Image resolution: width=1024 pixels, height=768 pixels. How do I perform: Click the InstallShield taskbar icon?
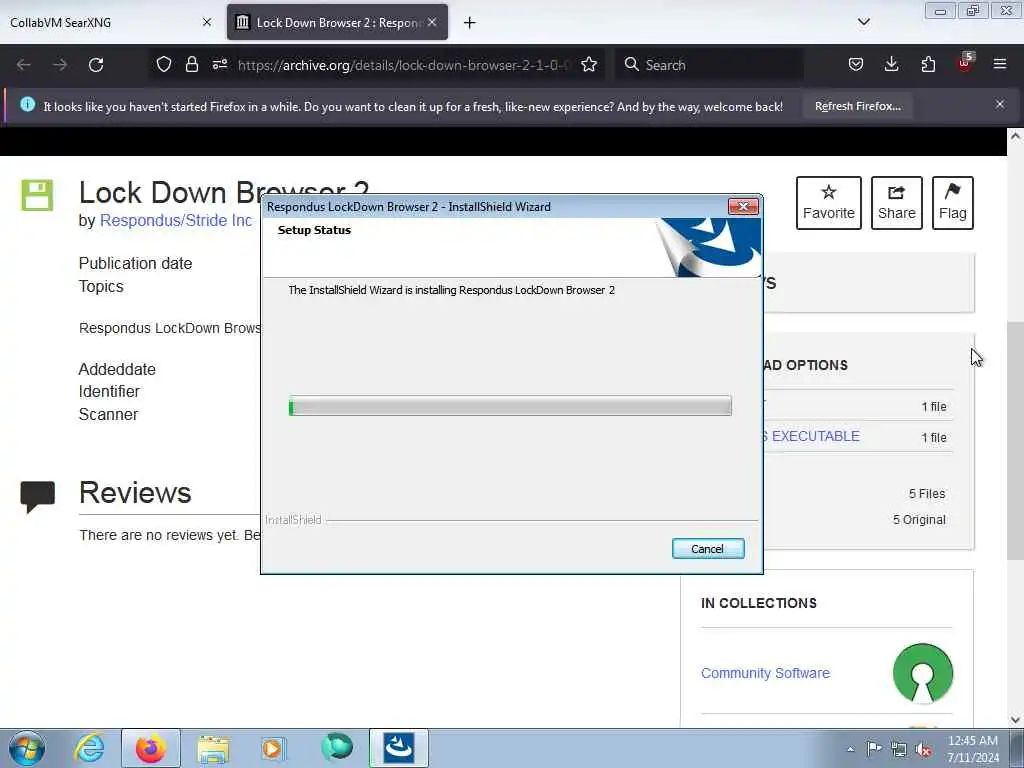pos(398,748)
